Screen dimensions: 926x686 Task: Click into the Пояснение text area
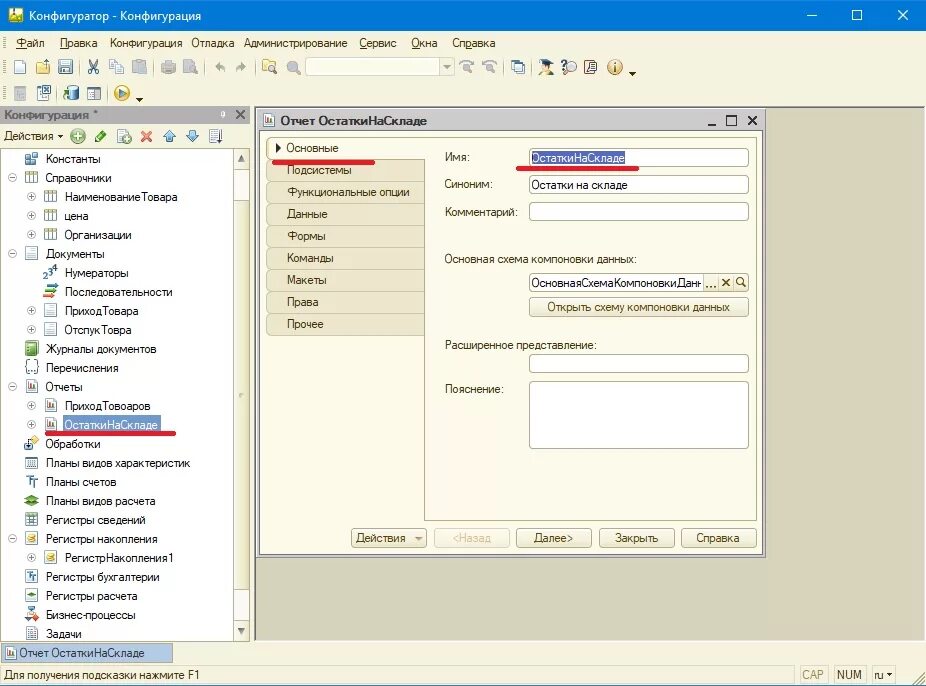pyautogui.click(x=638, y=415)
